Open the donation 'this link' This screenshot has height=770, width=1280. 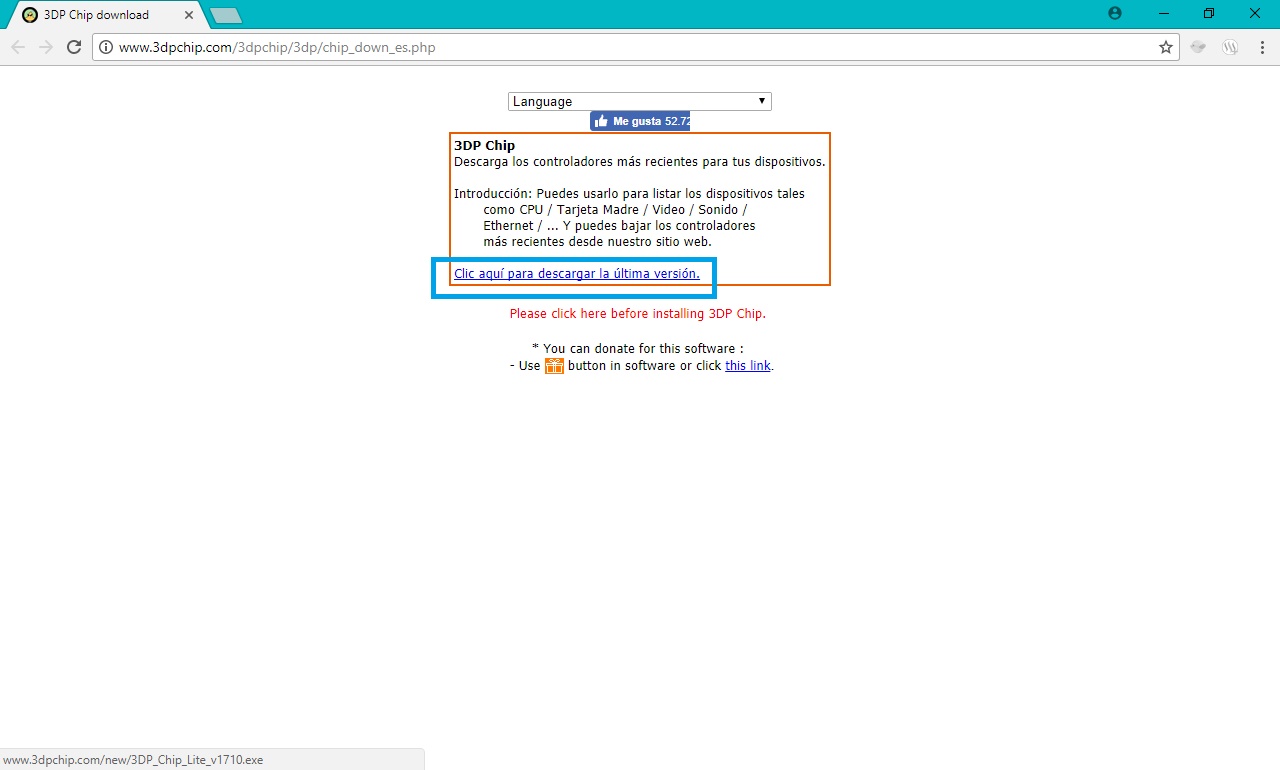point(748,365)
